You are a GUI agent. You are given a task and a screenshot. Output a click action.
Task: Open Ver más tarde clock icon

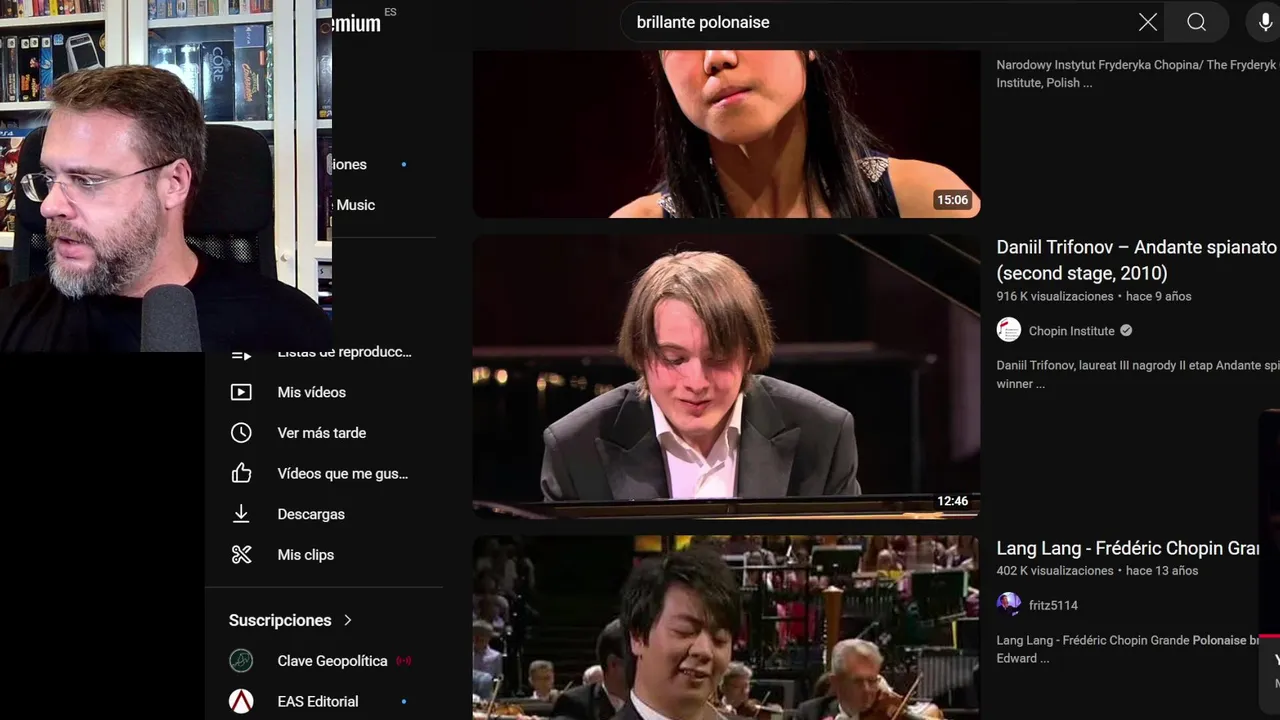coord(241,433)
